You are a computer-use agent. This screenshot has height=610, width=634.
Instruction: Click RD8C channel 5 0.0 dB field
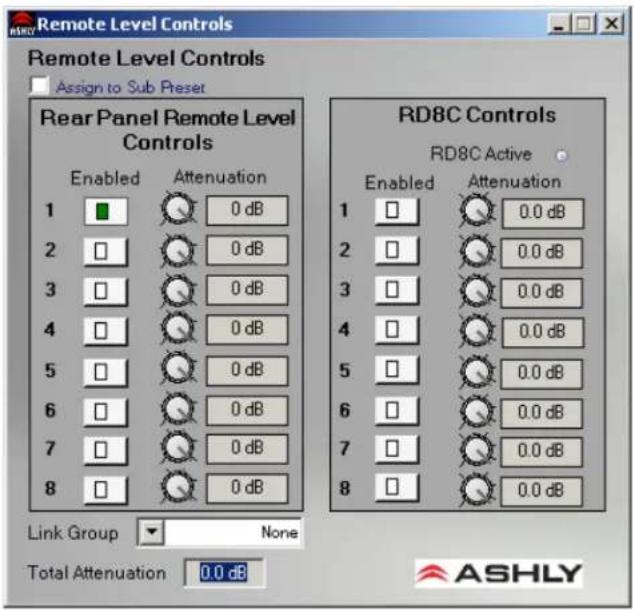pos(542,374)
